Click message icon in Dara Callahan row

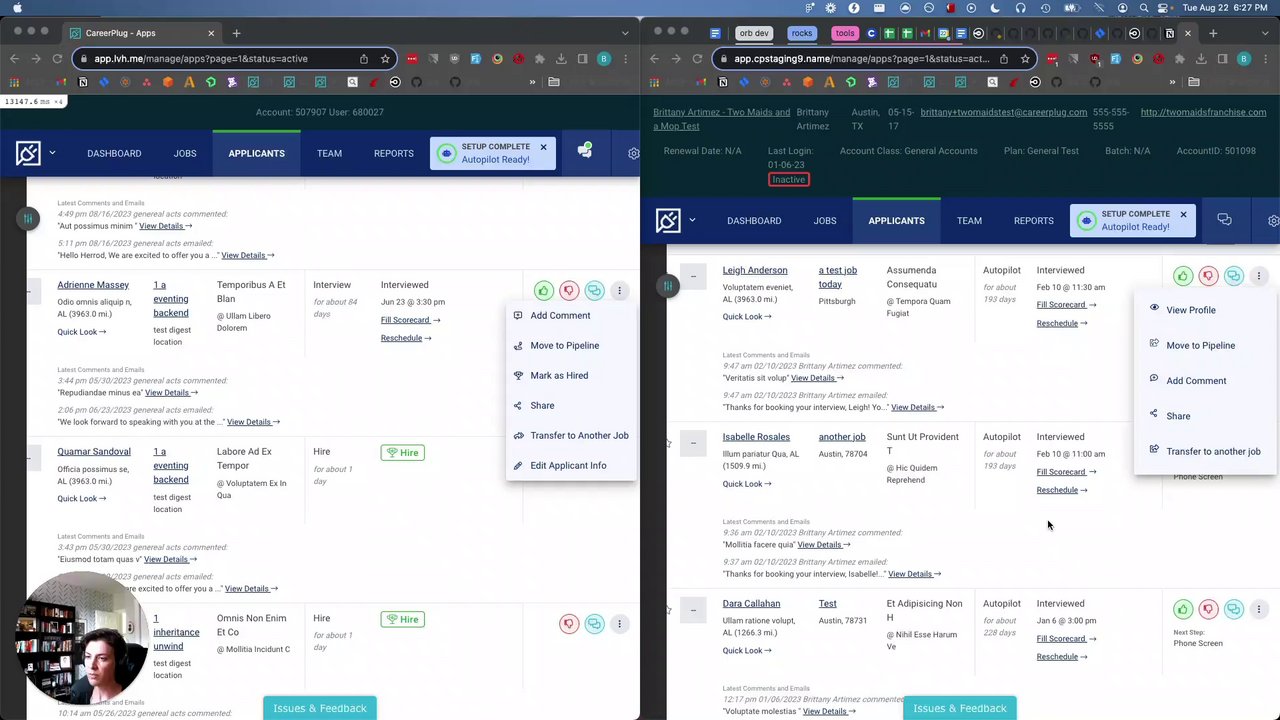tap(1234, 609)
